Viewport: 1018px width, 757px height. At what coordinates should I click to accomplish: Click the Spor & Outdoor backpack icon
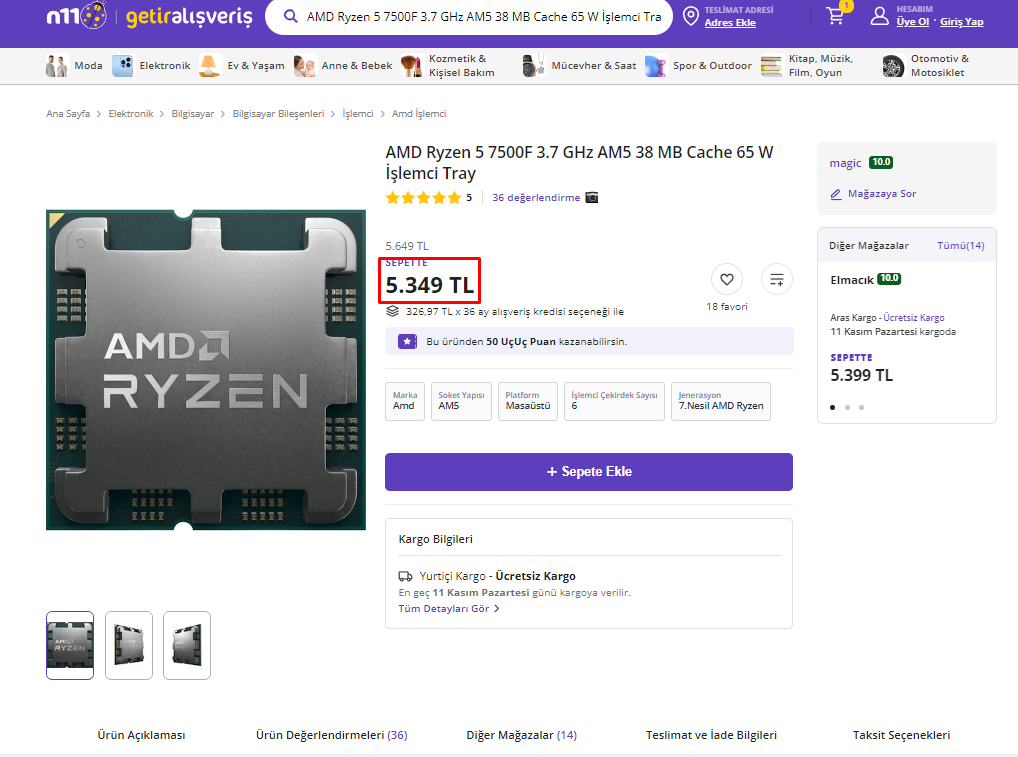pos(656,66)
